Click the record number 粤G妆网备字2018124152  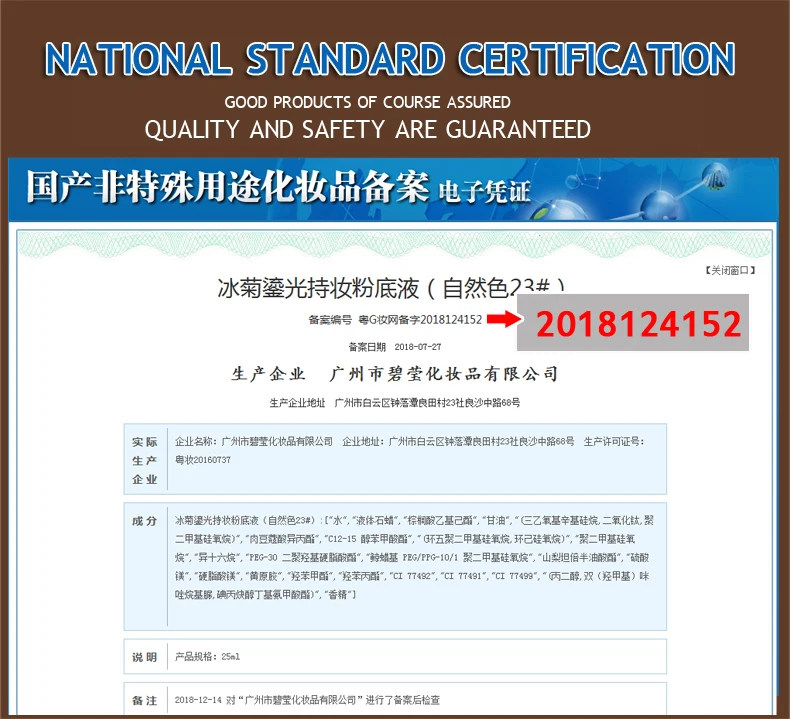(420, 319)
